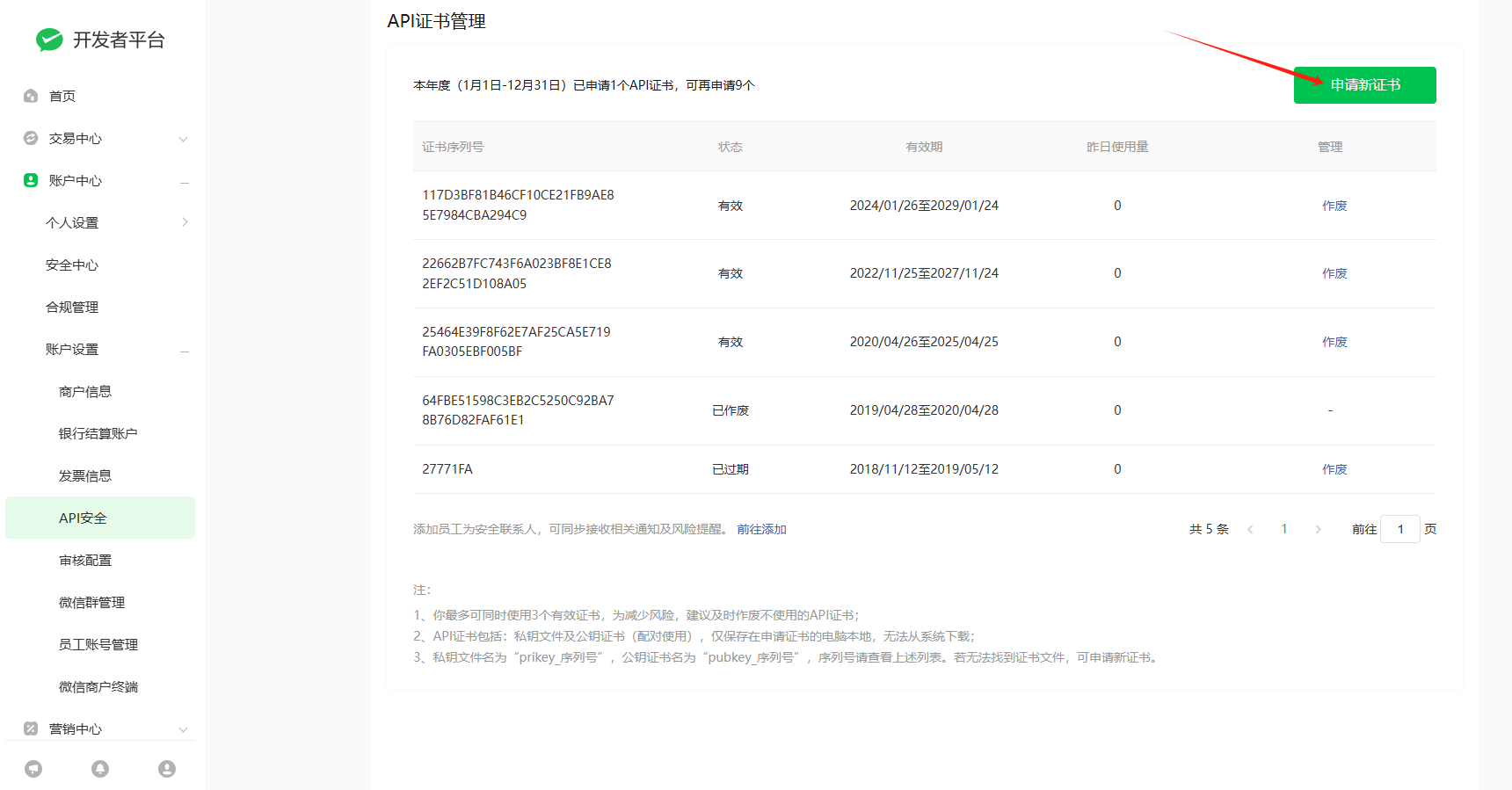Expand the 个人设置 arrow
1512x790 pixels.
coord(185,222)
